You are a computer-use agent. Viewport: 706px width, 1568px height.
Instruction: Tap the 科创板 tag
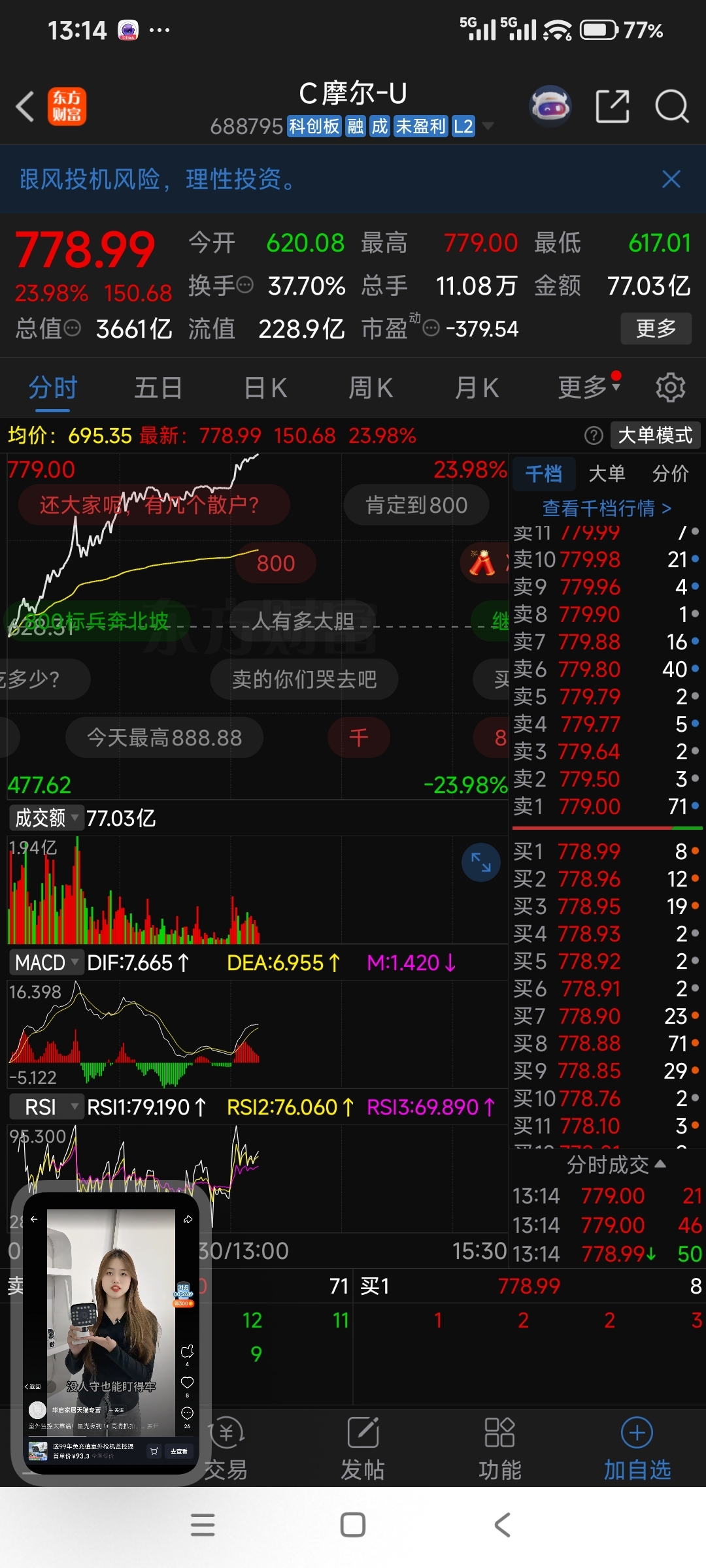314,126
